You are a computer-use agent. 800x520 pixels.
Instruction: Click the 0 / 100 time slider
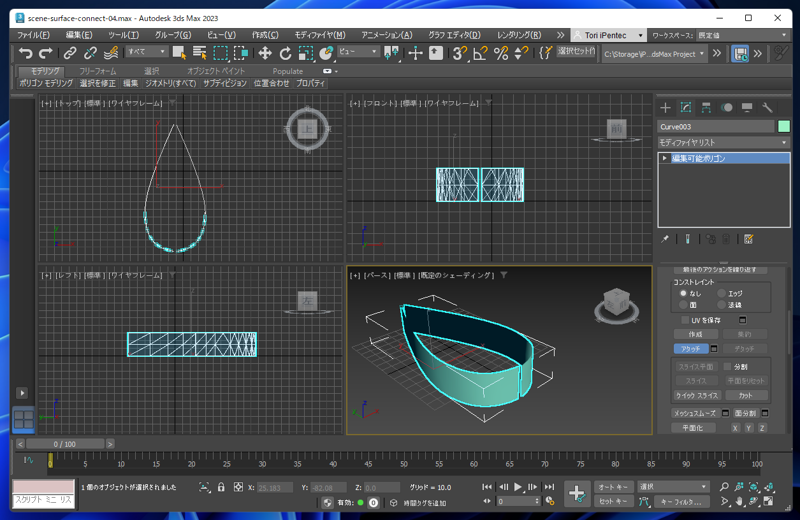click(x=65, y=444)
